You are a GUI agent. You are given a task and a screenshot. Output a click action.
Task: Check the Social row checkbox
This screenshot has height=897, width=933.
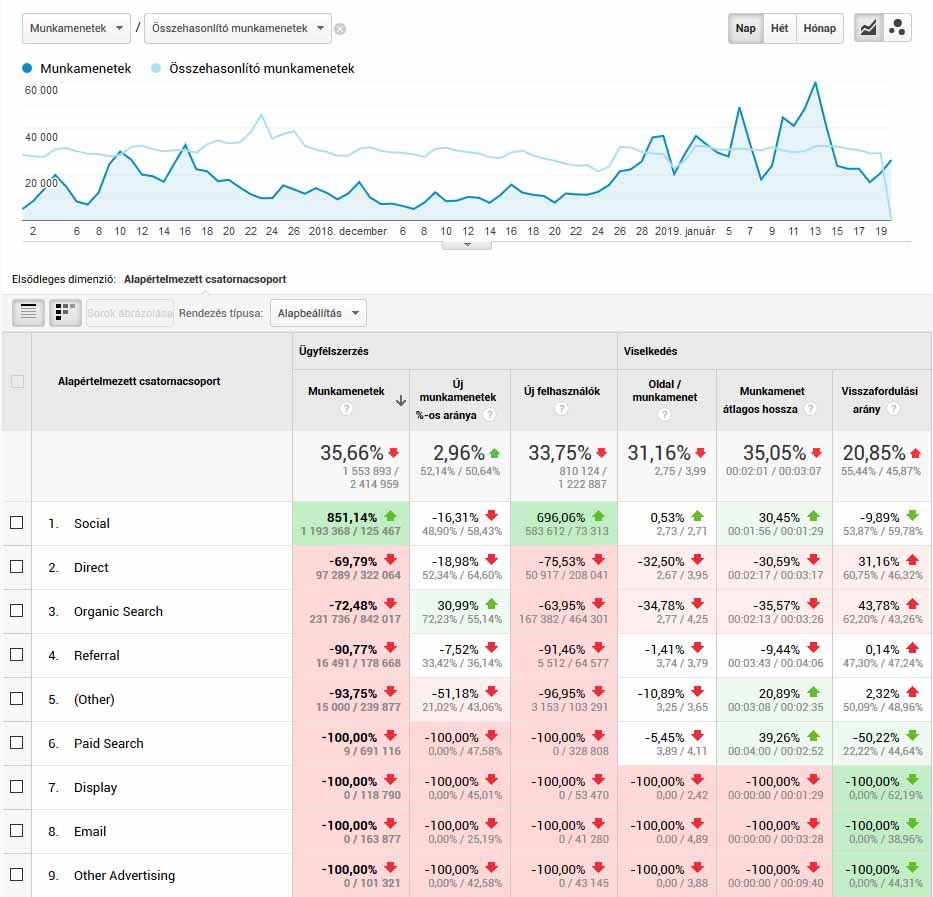16,523
